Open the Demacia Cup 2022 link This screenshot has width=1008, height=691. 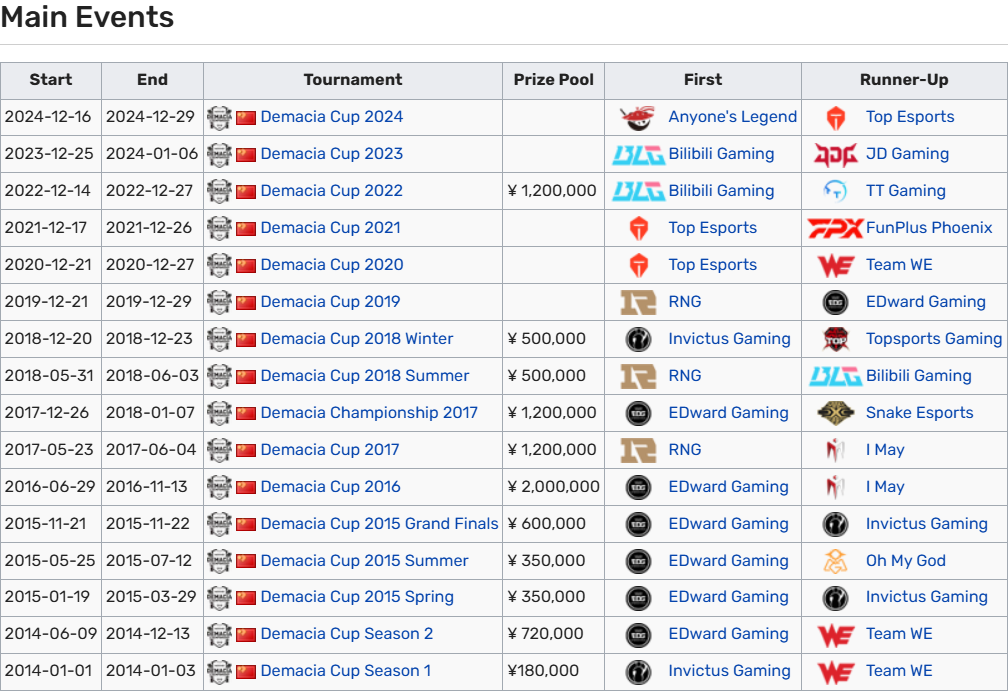coord(331,191)
